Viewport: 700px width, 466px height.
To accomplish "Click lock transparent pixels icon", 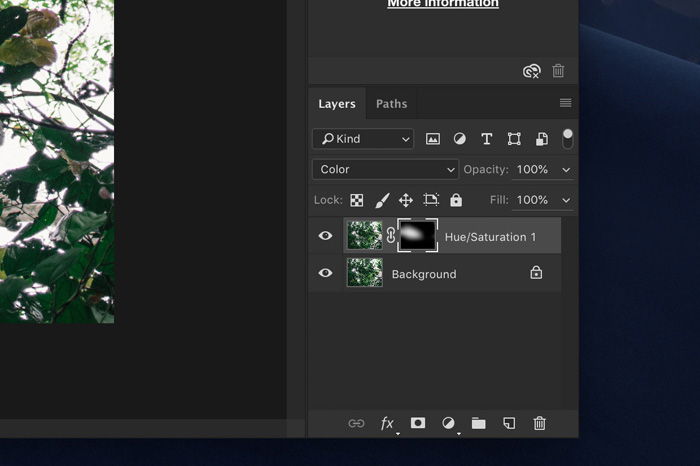I will click(x=357, y=200).
